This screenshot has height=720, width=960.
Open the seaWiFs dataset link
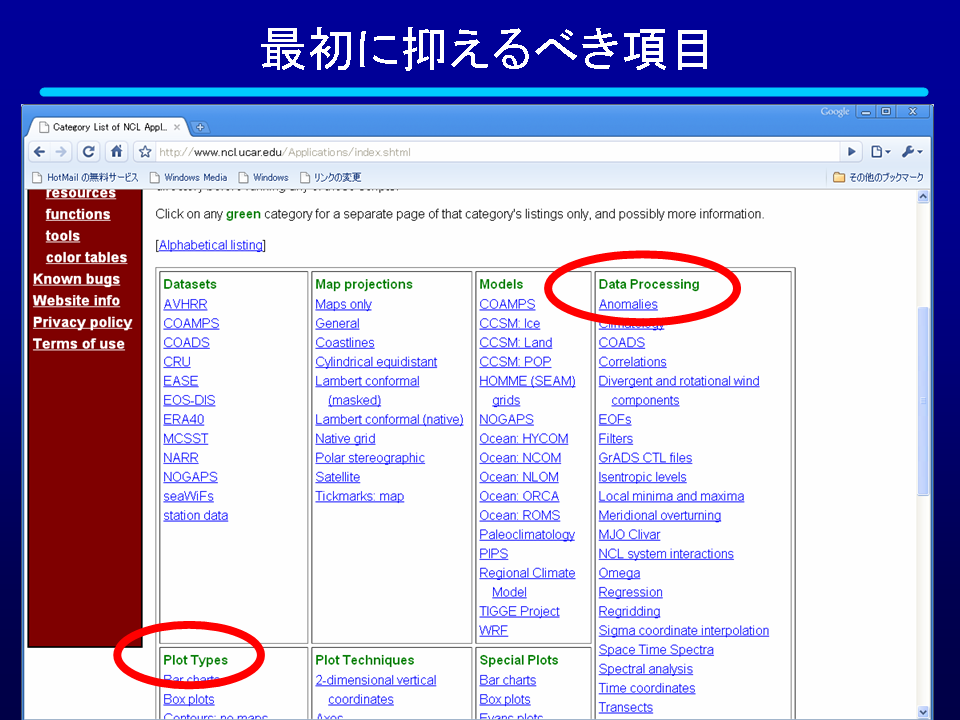(189, 496)
